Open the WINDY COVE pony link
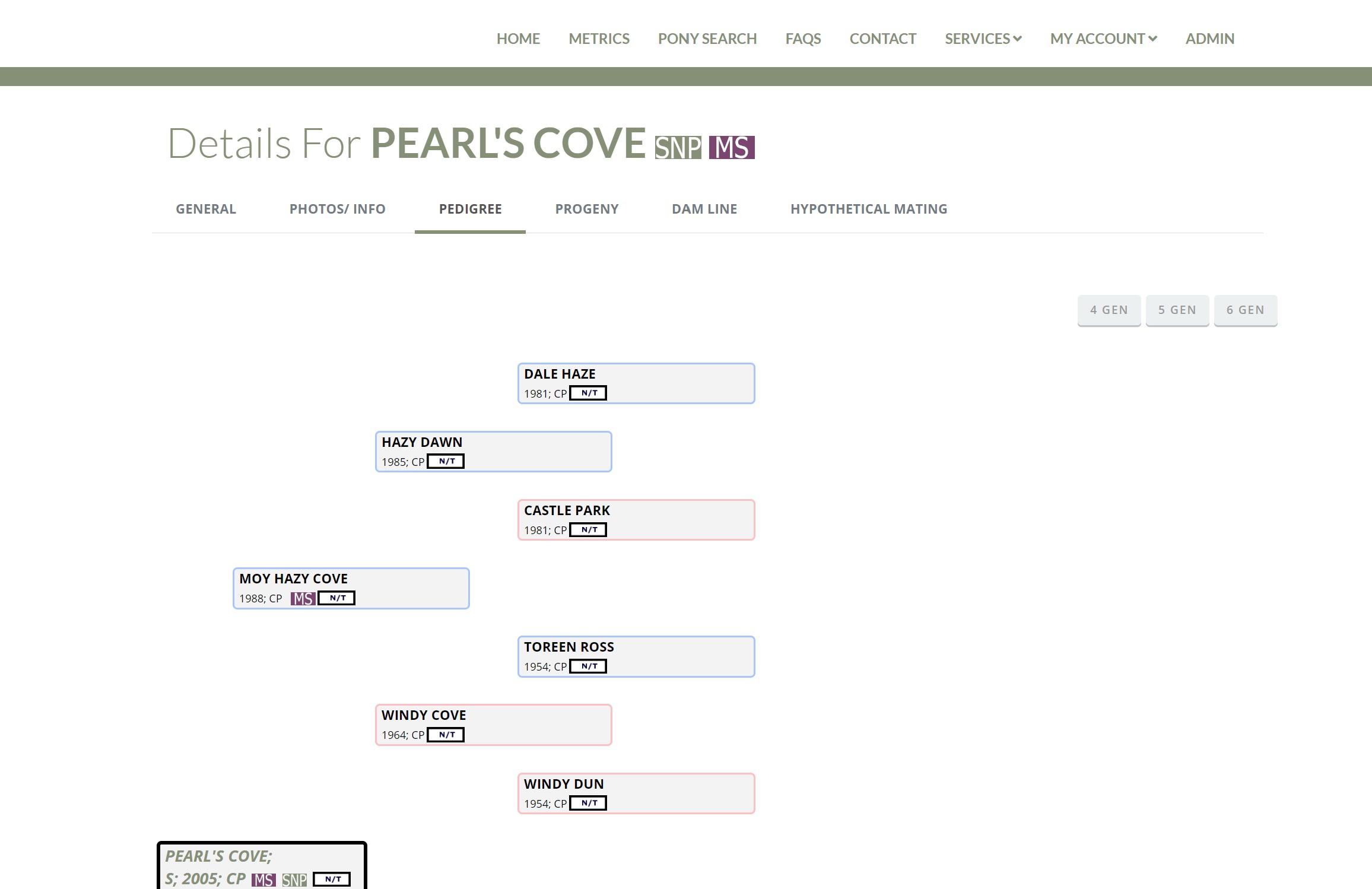 (x=424, y=715)
